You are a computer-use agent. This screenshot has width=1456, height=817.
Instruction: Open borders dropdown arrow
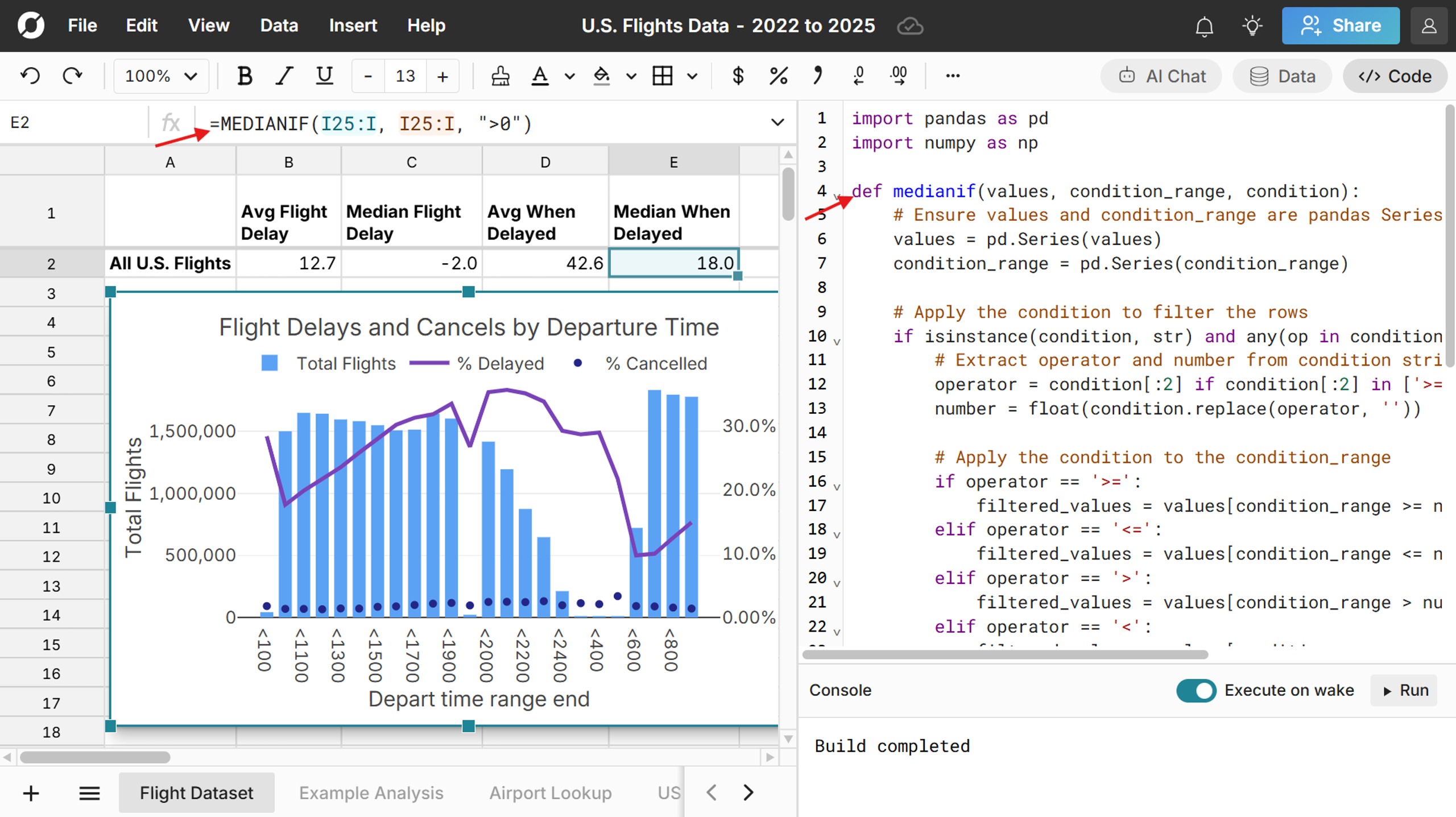coord(692,76)
